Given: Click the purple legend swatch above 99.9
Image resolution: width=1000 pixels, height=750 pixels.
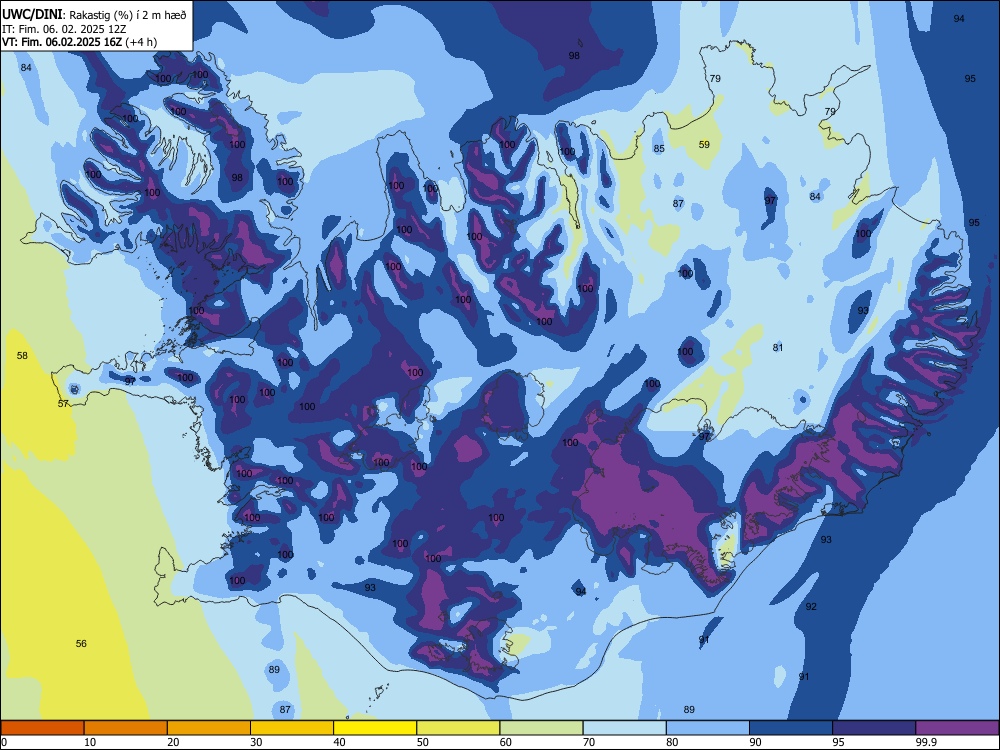Looking at the screenshot, I should pyautogui.click(x=957, y=728).
